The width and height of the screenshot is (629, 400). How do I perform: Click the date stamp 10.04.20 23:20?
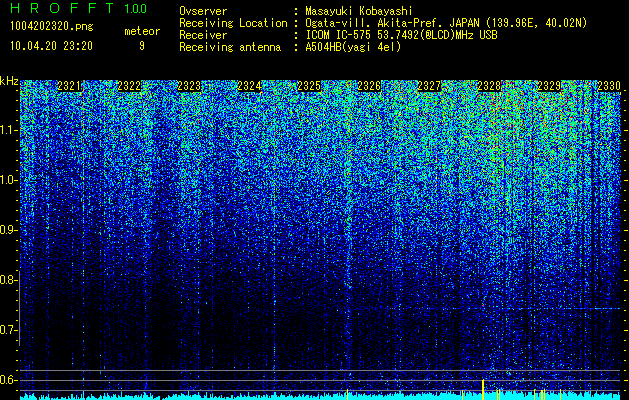51,46
